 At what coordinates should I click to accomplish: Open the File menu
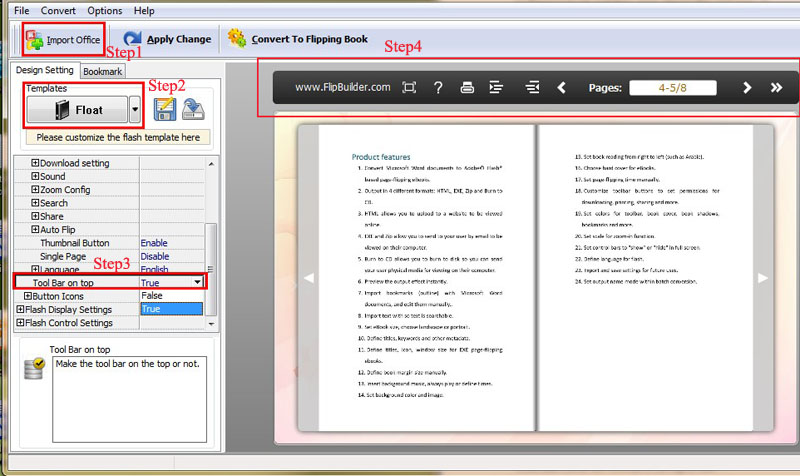(21, 10)
